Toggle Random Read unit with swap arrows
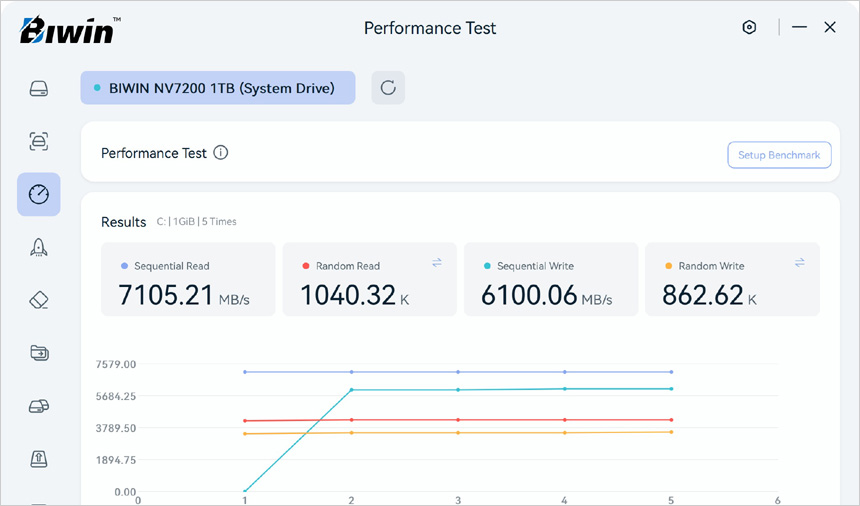The height and width of the screenshot is (506, 860). click(437, 262)
